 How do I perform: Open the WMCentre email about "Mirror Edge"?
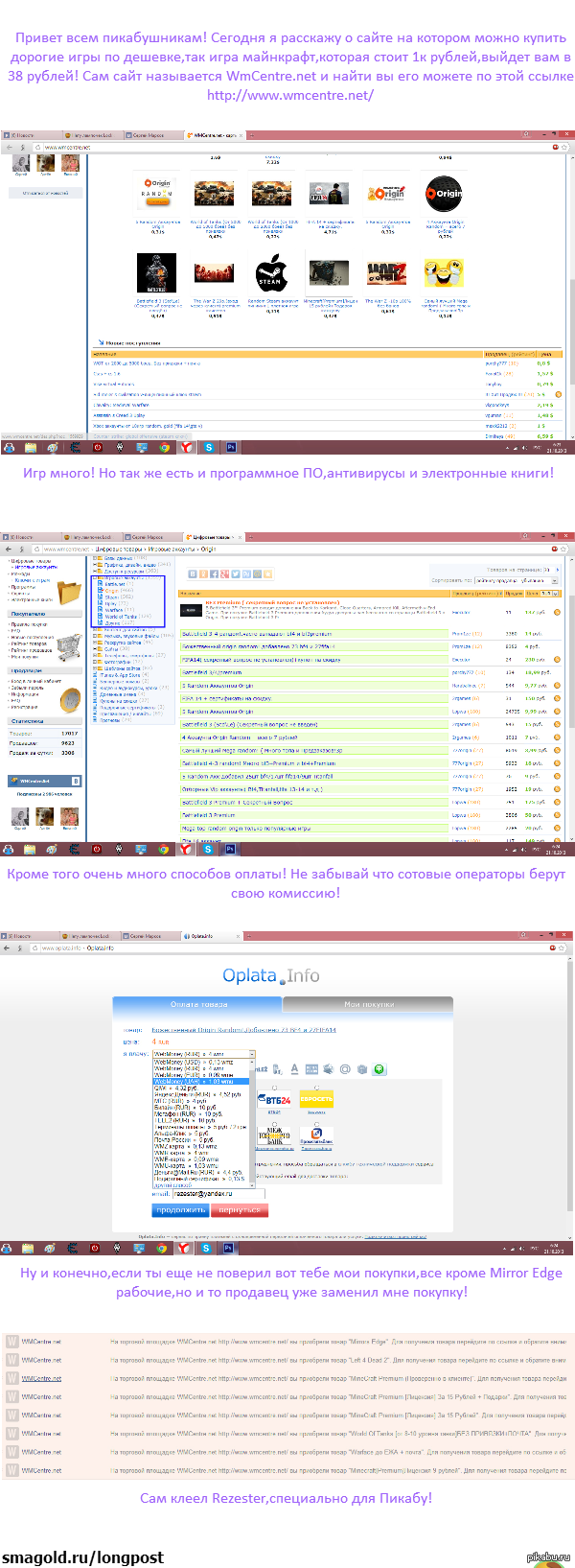pyautogui.click(x=287, y=1342)
